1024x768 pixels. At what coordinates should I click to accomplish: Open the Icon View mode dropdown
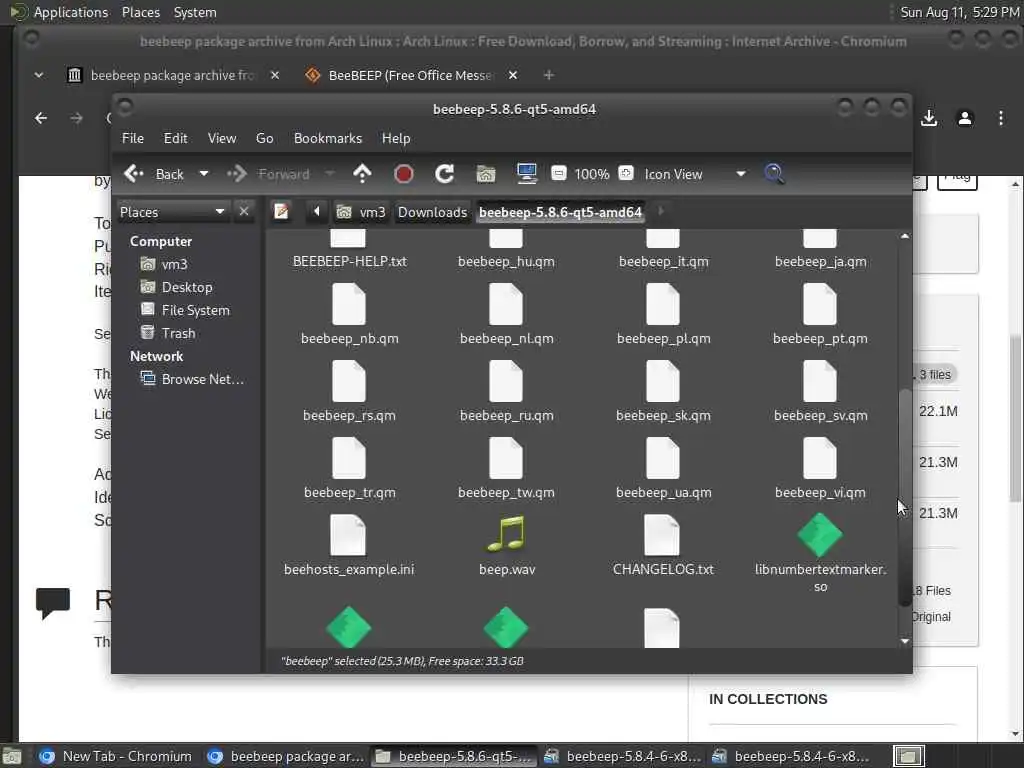click(x=695, y=174)
